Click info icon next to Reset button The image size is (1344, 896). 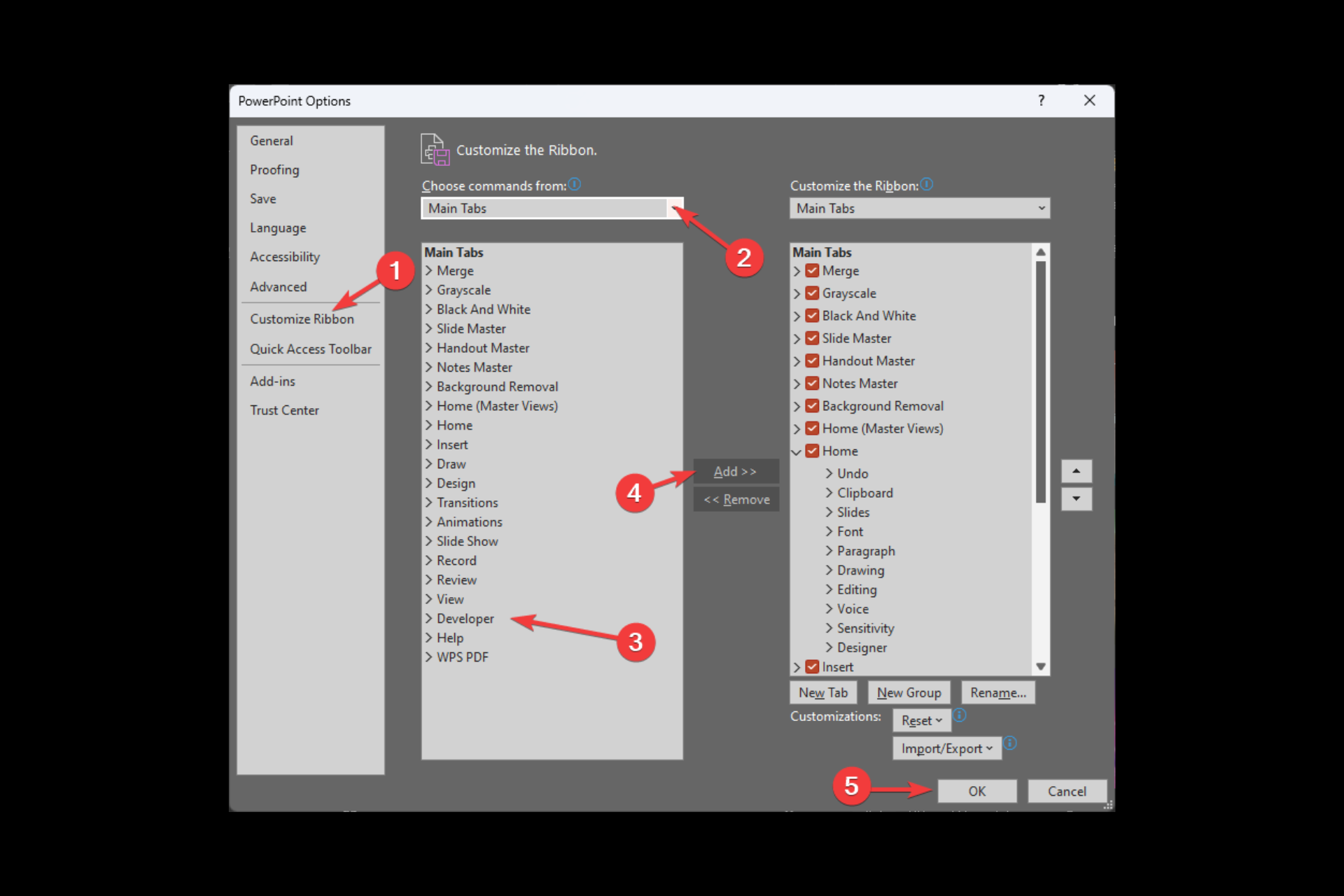click(960, 715)
